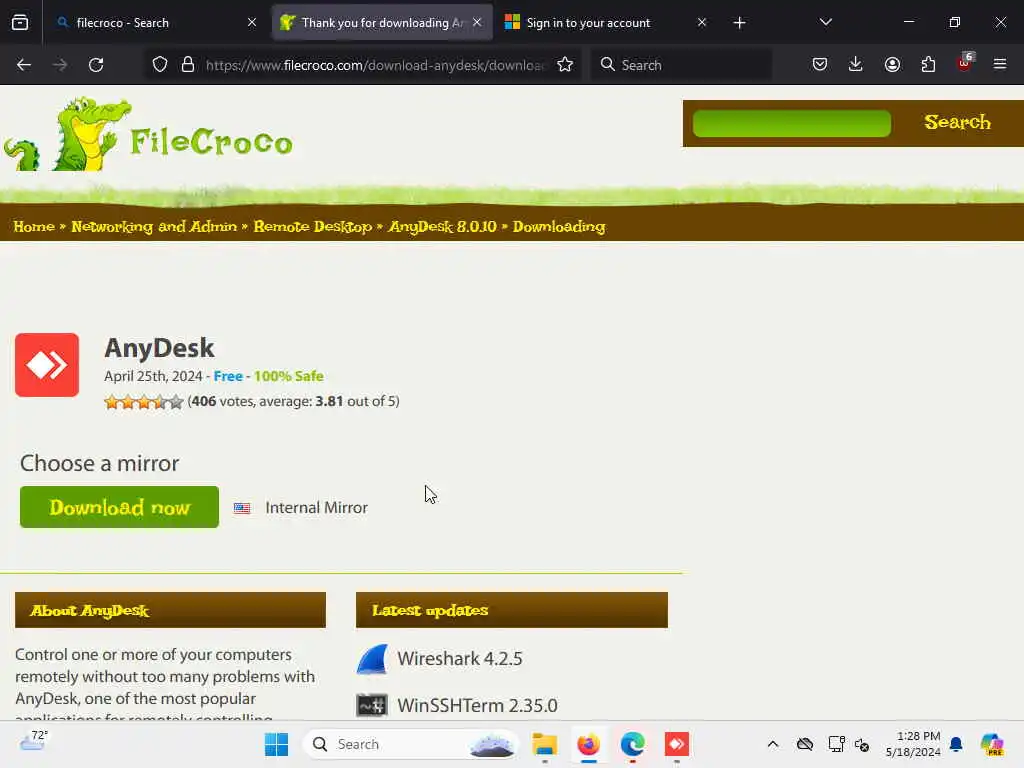Open the Wireshark 4.2.5 update link

[460, 658]
